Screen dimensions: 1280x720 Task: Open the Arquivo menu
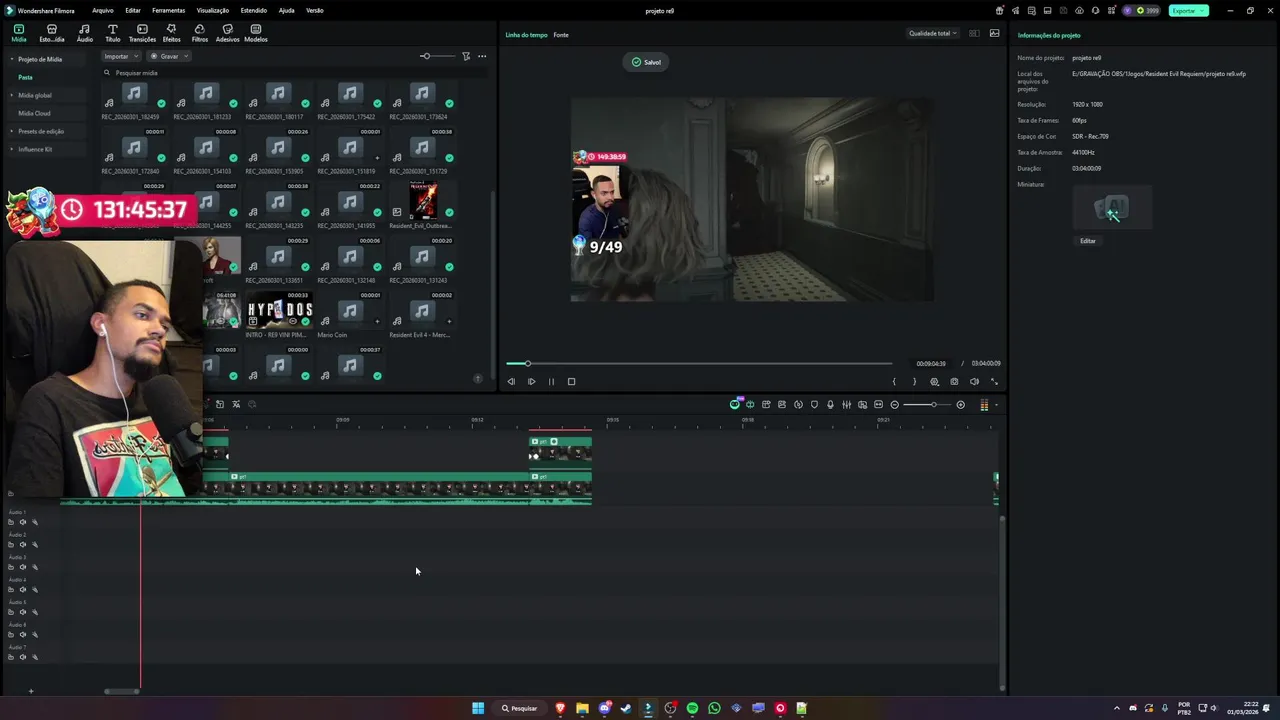[x=102, y=10]
